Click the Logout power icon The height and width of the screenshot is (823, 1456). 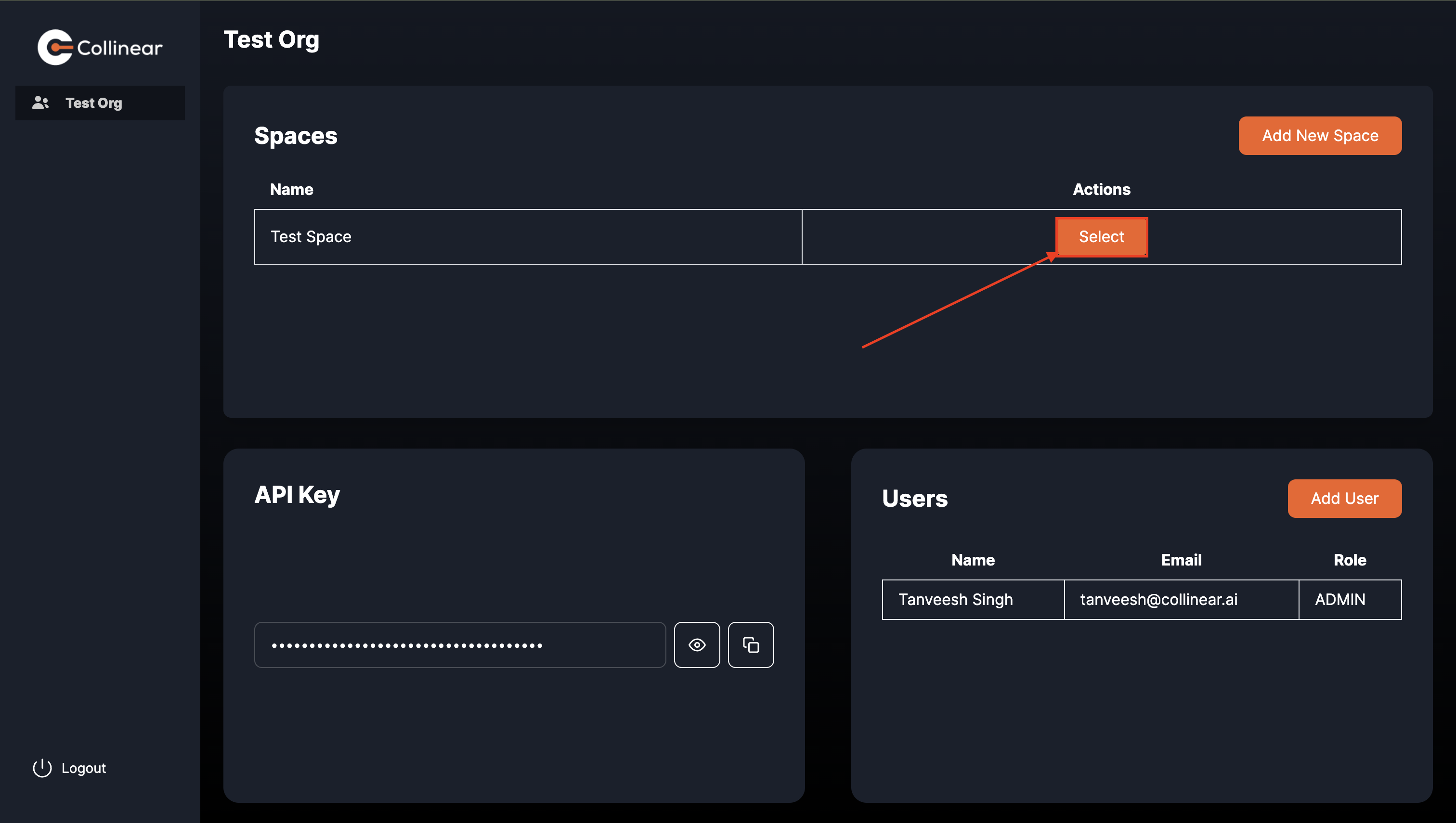click(42, 768)
